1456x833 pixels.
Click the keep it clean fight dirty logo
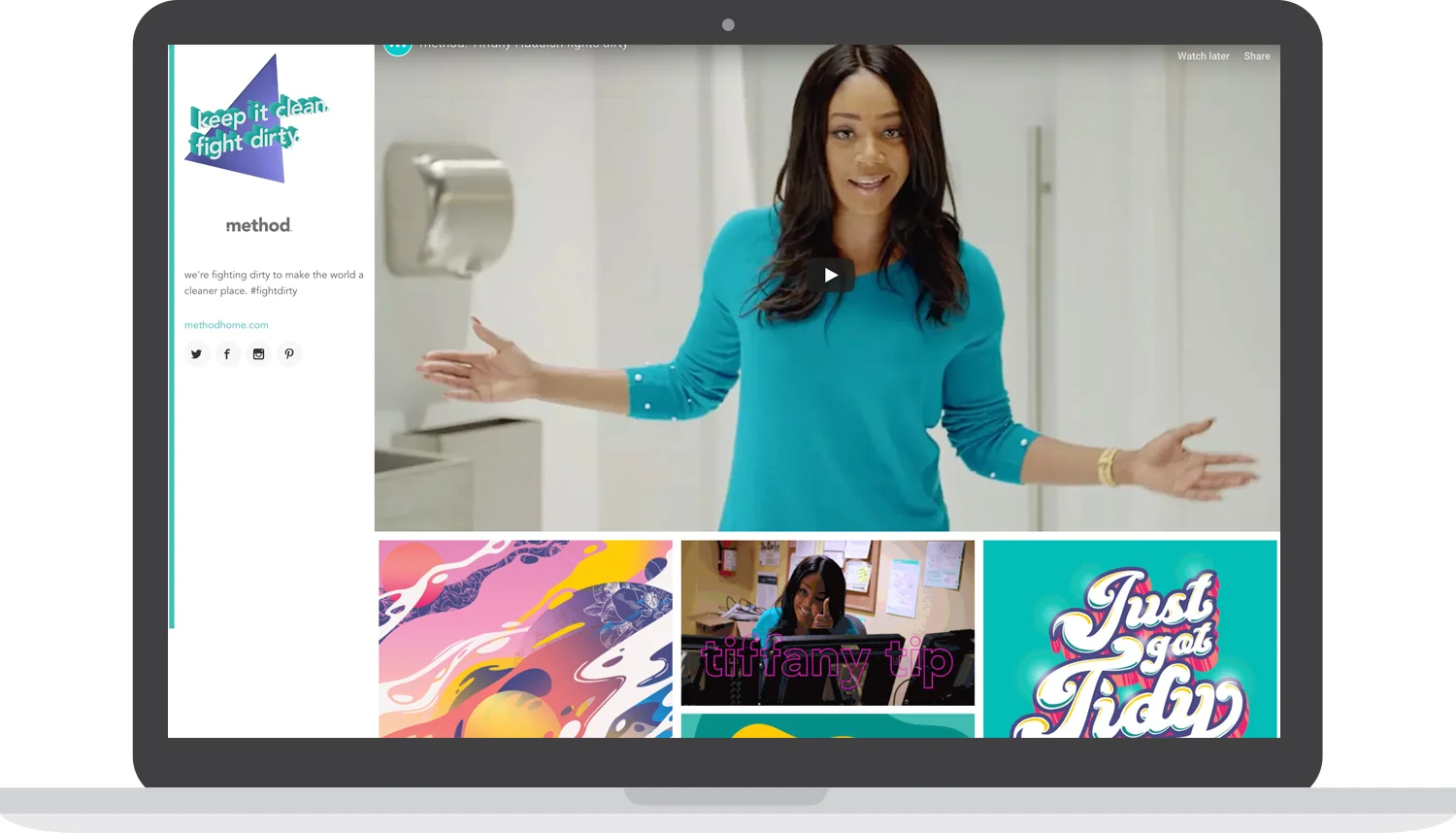257,118
